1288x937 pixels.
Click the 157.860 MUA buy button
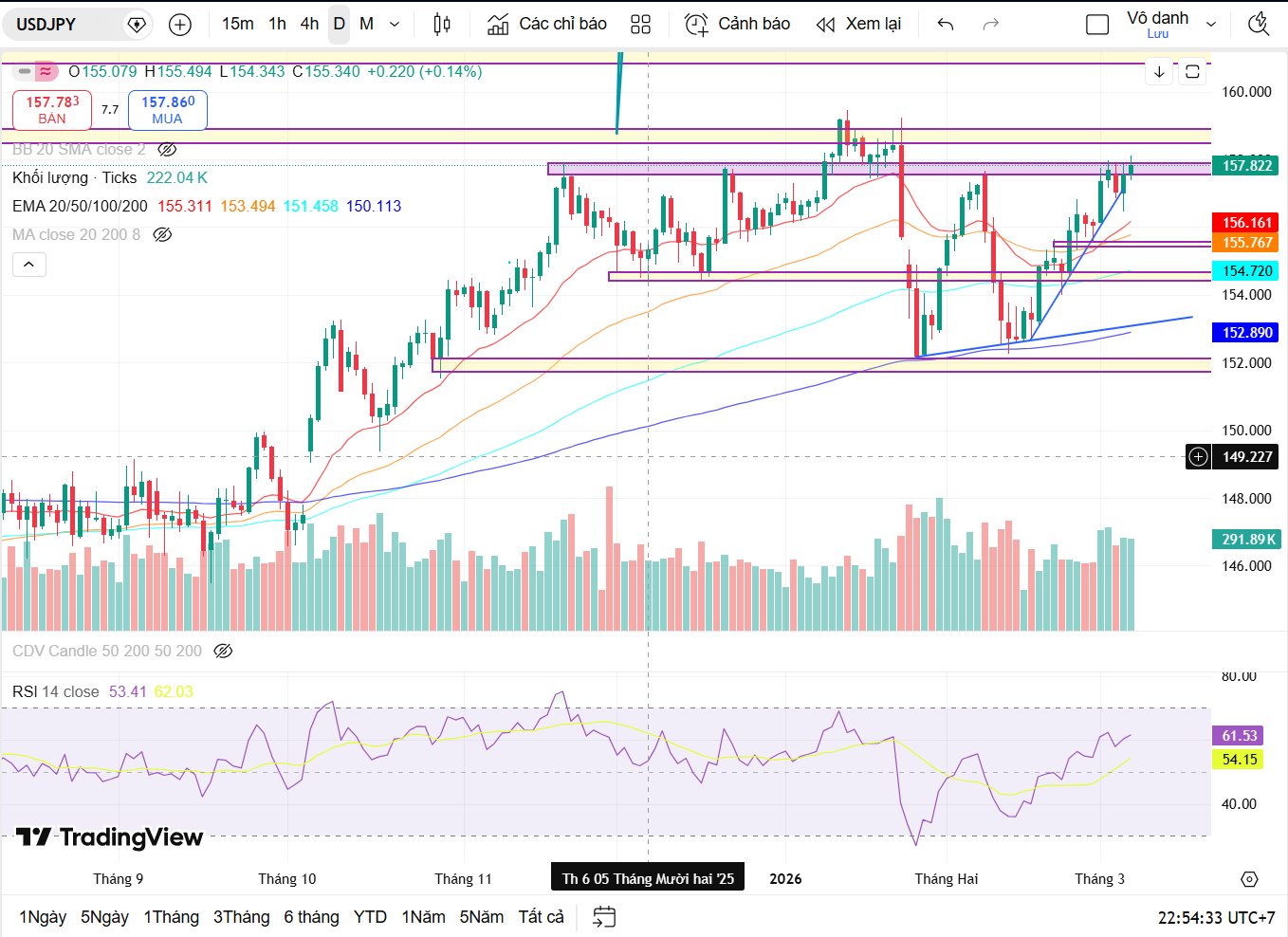[168, 110]
